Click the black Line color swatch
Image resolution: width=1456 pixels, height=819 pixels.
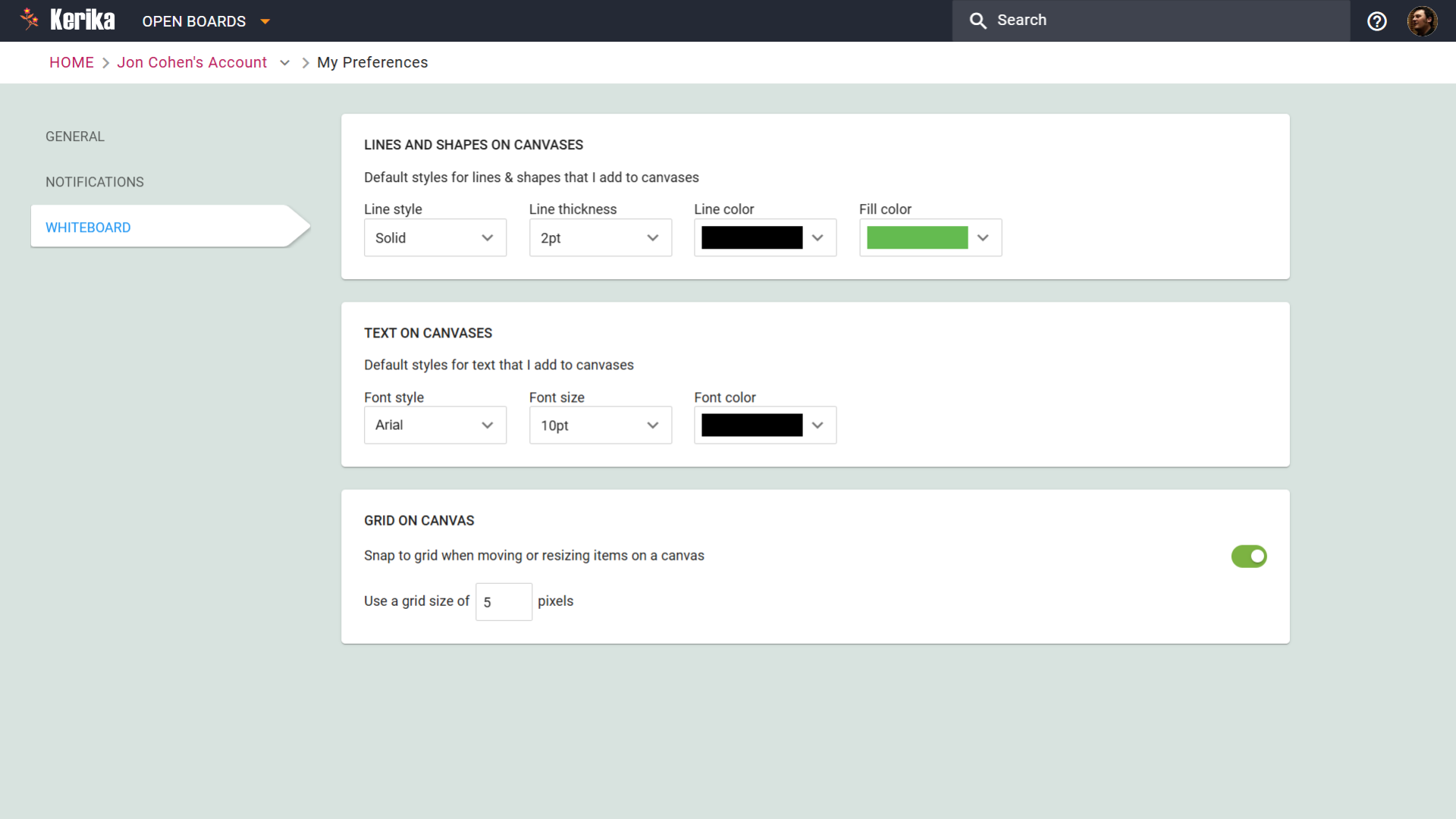pos(752,238)
